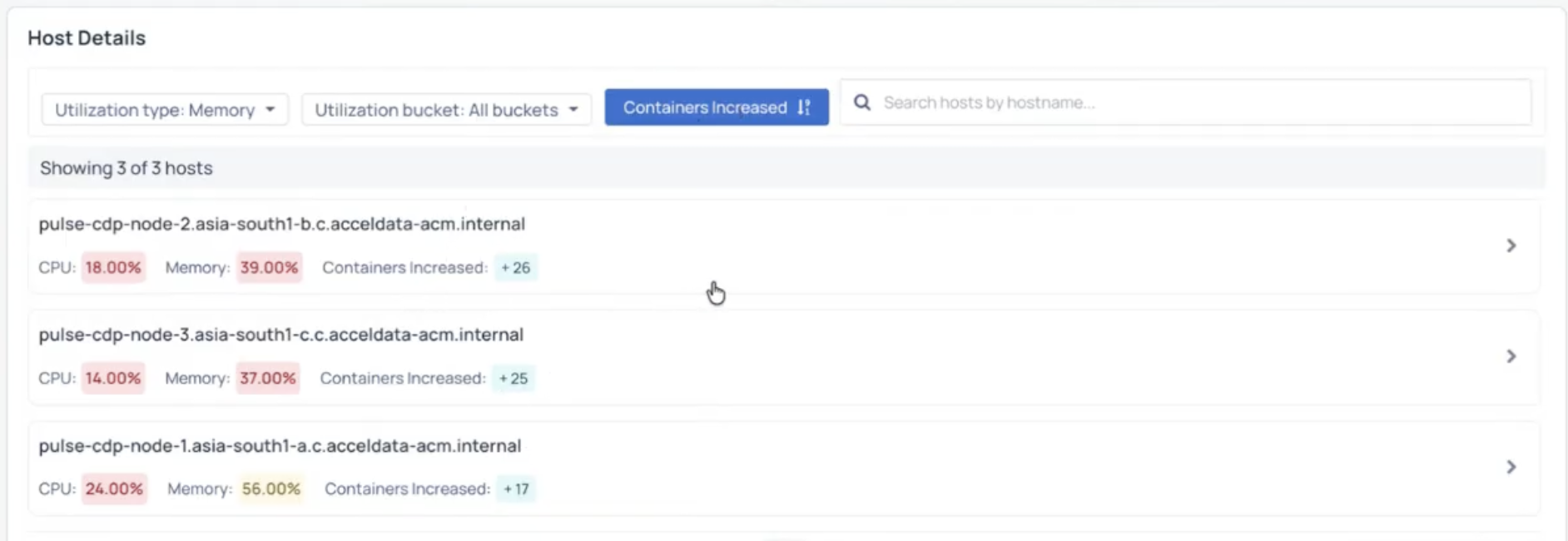The width and height of the screenshot is (1568, 541).
Task: Click the sort icon on Containers Increased
Action: 803,107
